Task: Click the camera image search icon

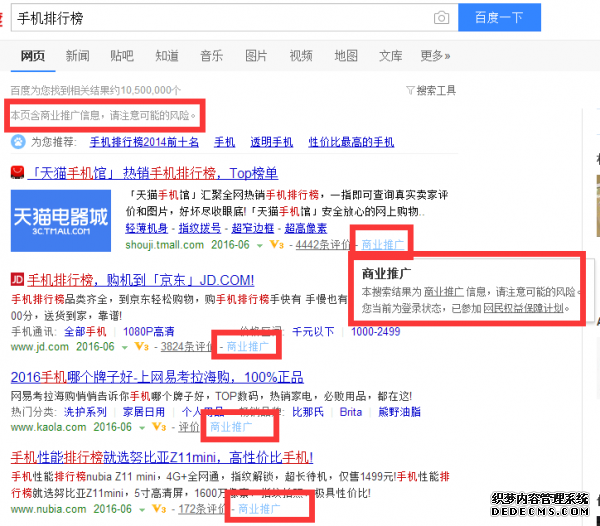Action: click(441, 18)
